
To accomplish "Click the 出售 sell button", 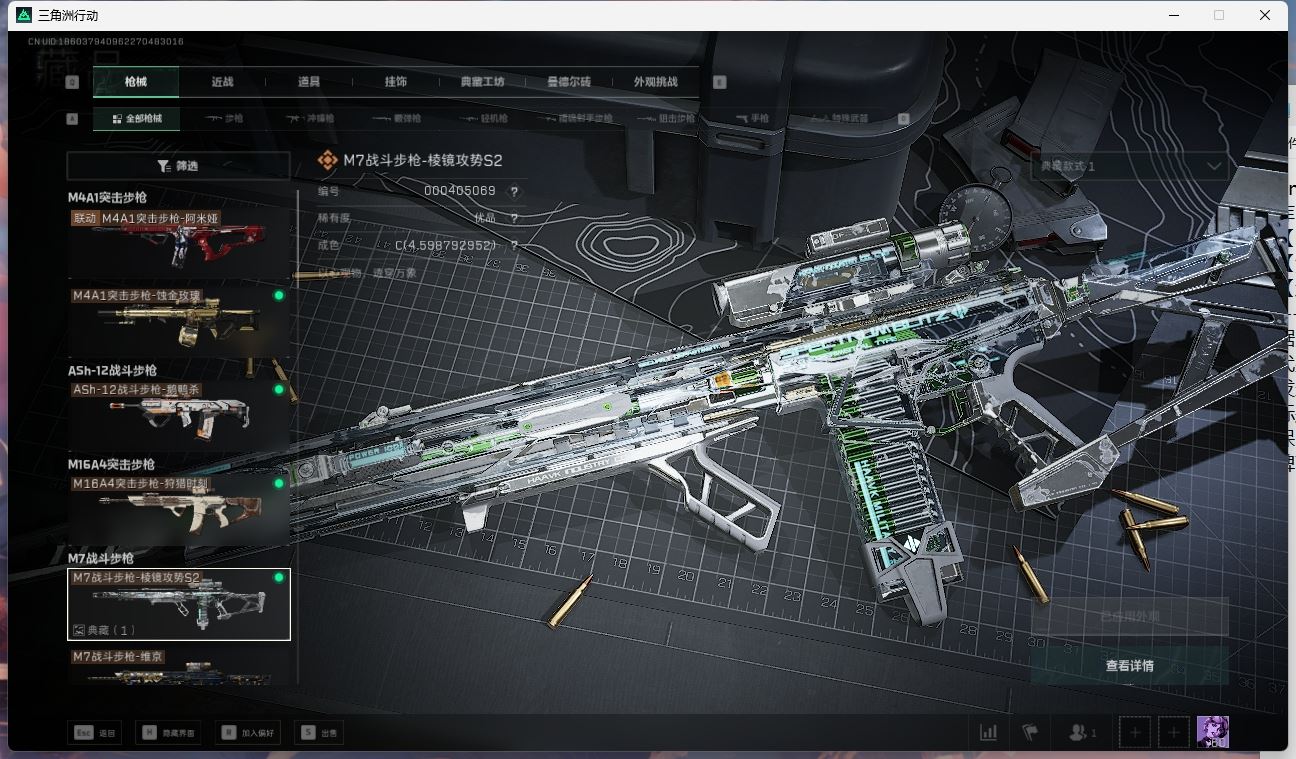I will tap(320, 733).
